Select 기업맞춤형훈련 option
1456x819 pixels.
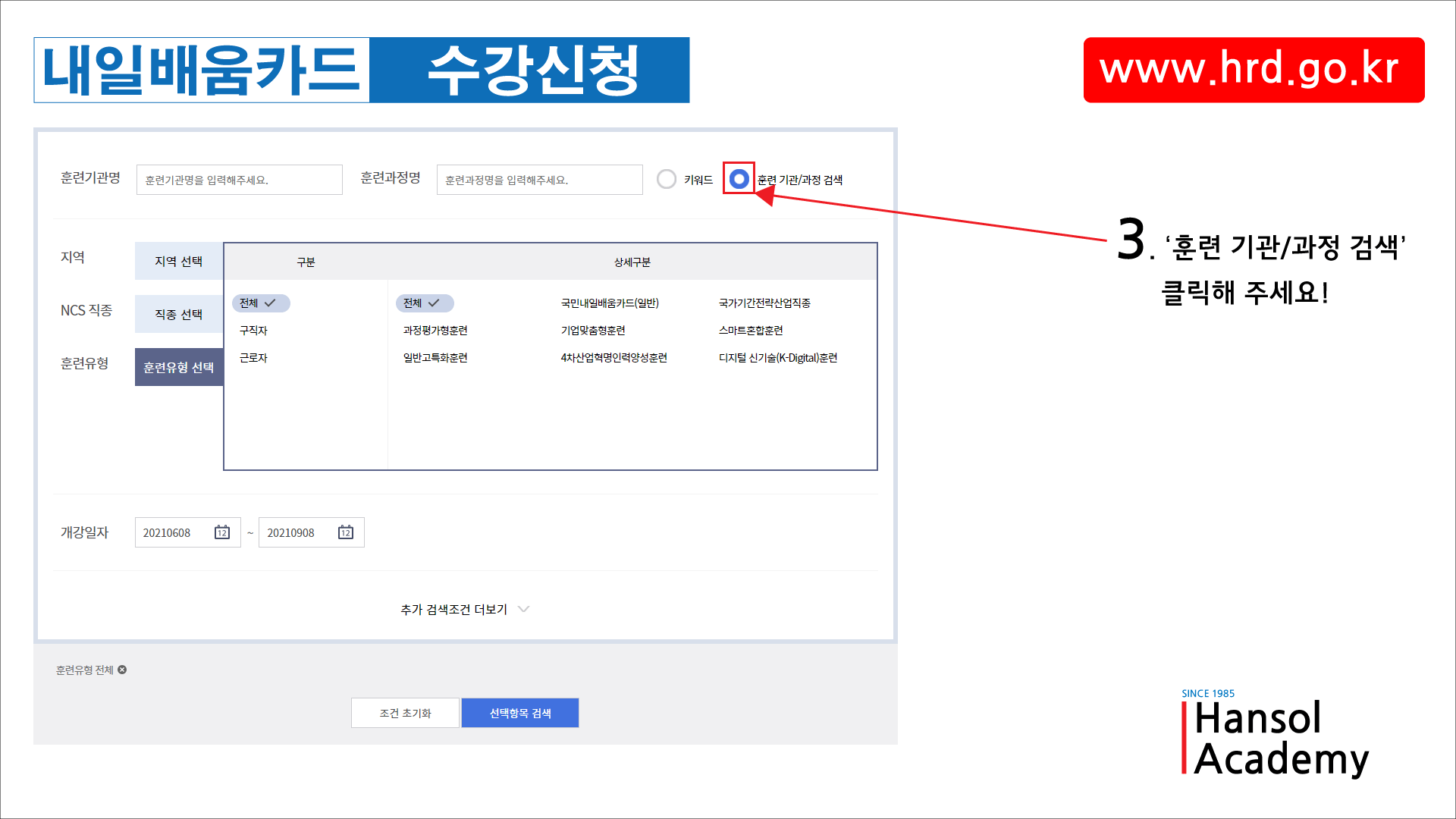click(x=593, y=331)
